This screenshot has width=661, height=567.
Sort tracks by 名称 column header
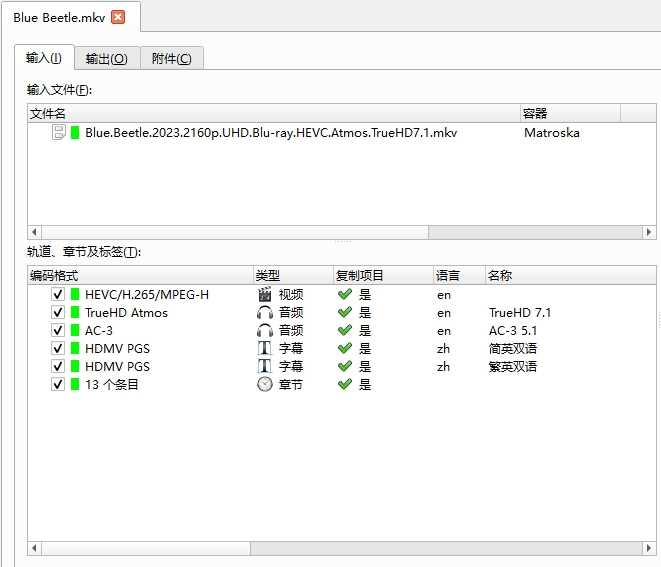click(571, 276)
